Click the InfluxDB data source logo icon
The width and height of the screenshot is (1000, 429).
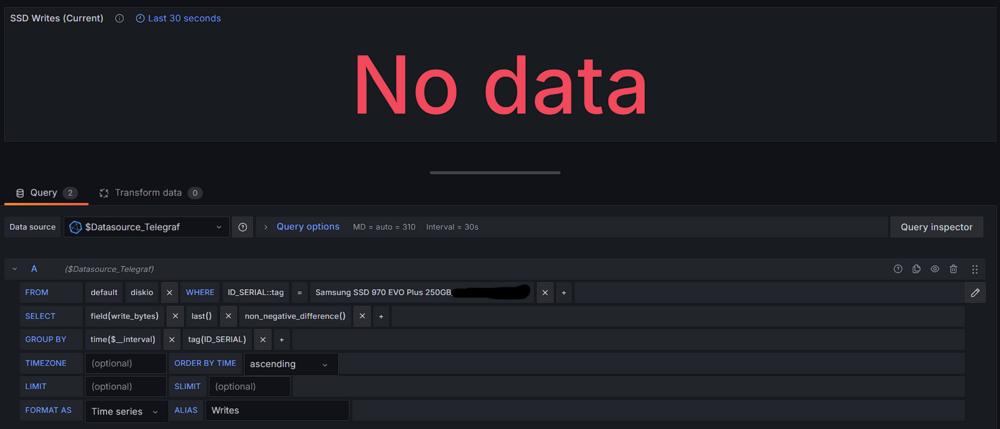tap(75, 227)
